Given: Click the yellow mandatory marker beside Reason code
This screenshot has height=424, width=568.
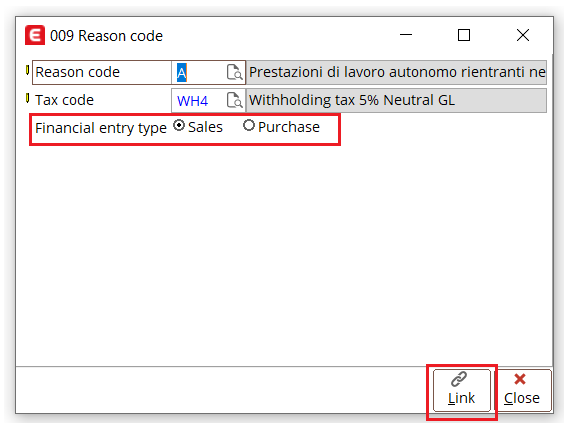Looking at the screenshot, I should click(x=28, y=70).
